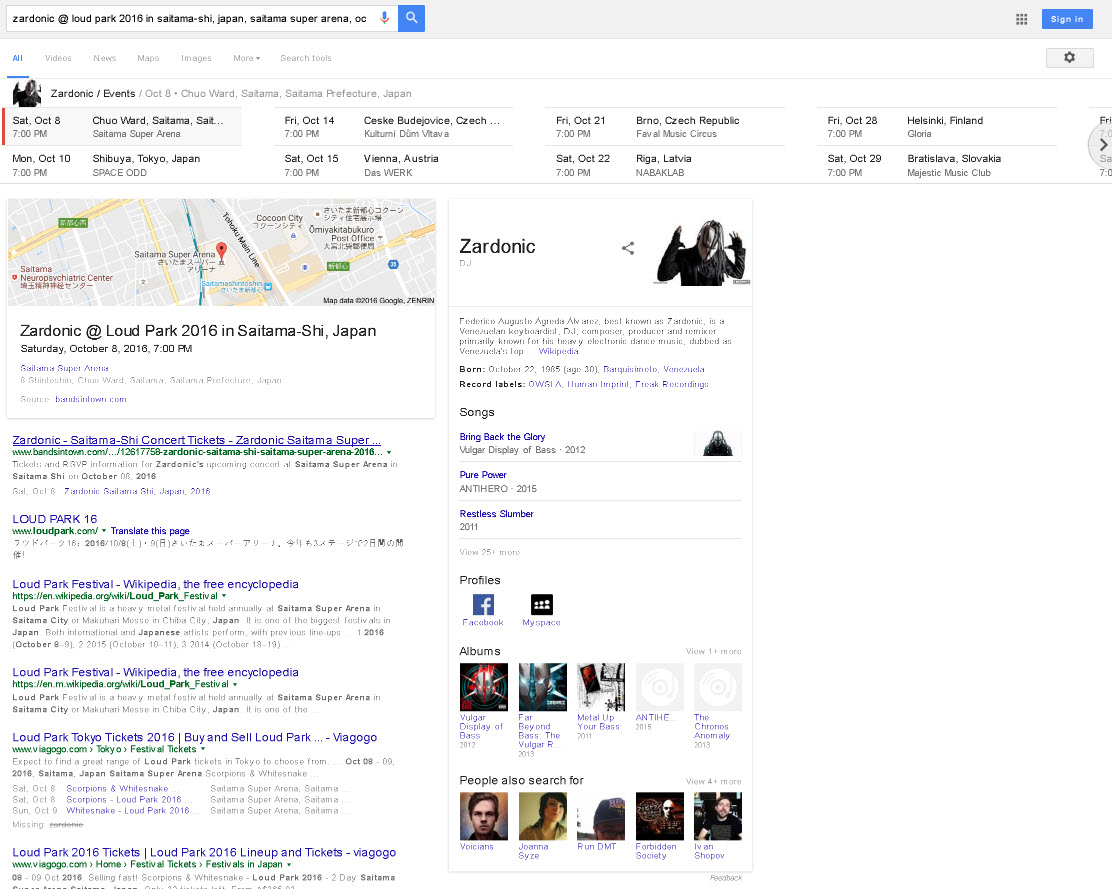
Task: Open the LOUD PARK 16 result
Action: pos(55,519)
